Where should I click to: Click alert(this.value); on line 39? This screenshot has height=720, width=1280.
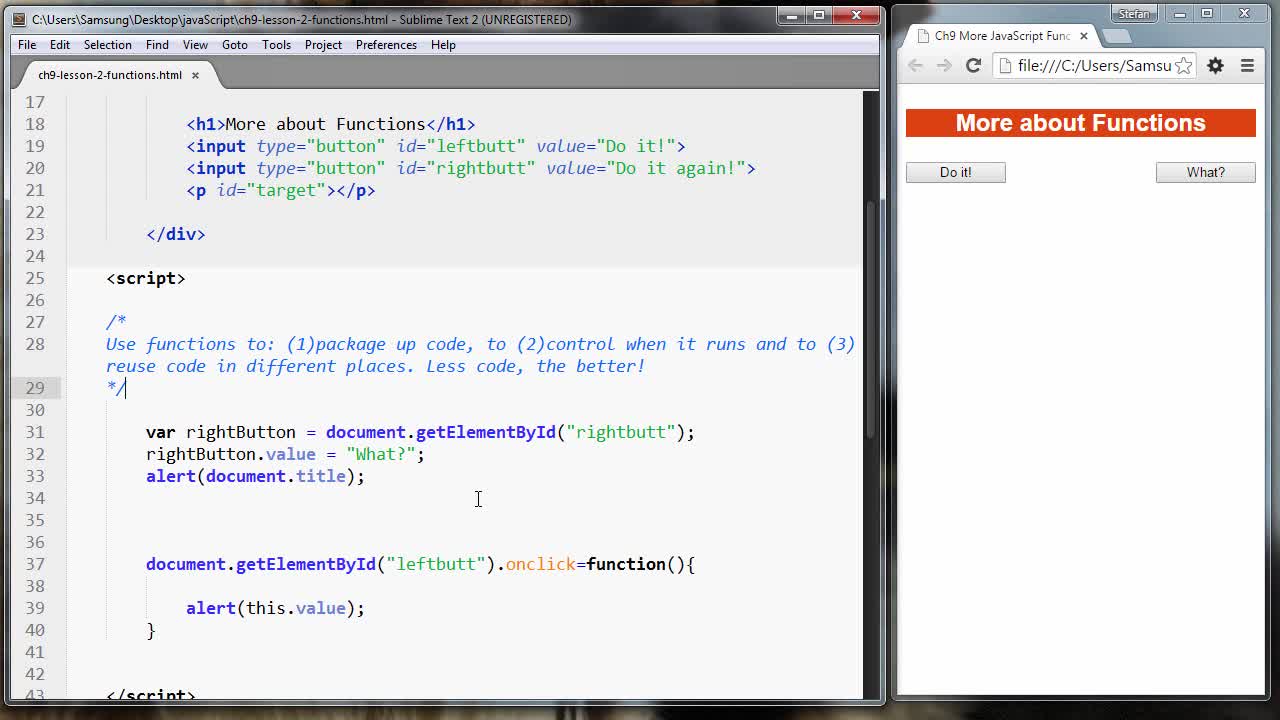click(x=276, y=608)
